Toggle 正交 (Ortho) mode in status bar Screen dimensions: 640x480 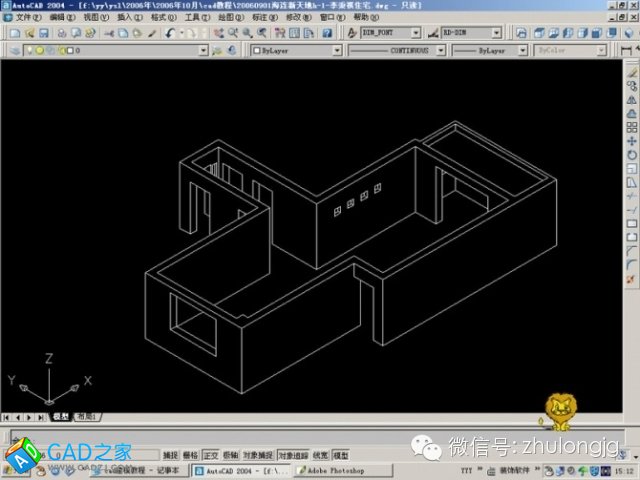click(x=211, y=453)
